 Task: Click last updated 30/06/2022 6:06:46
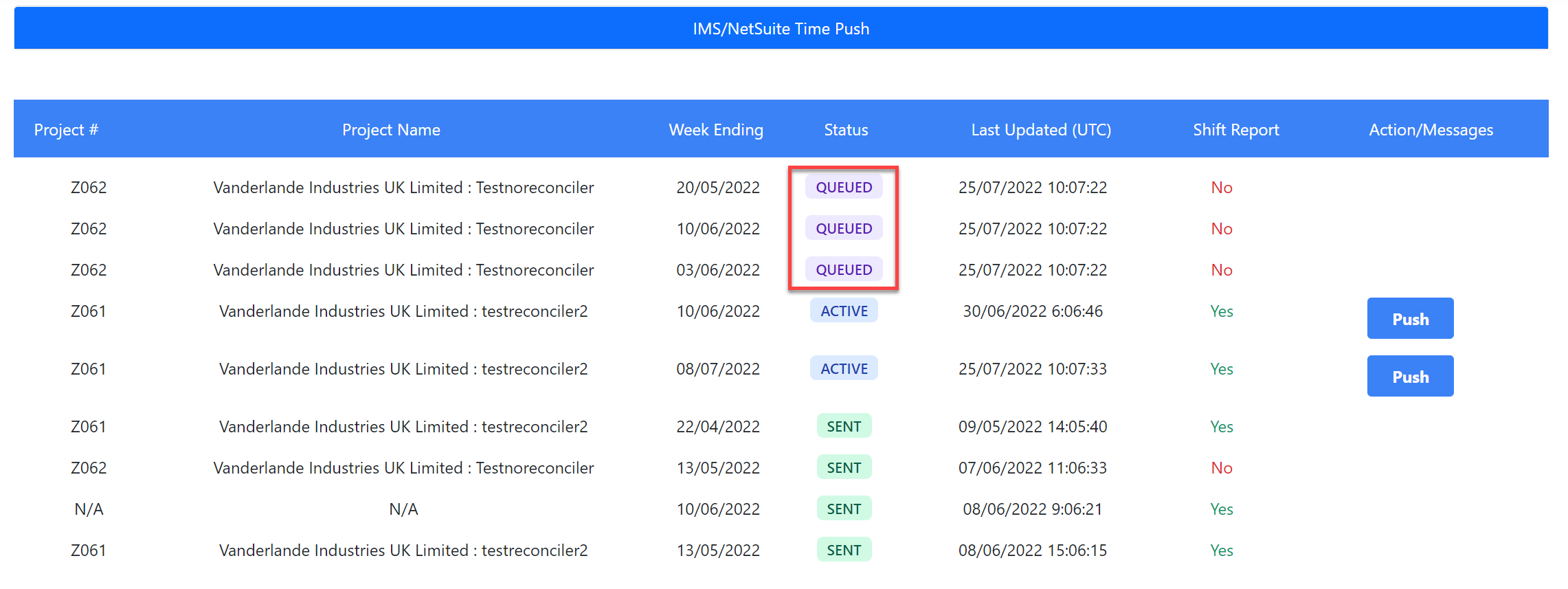(x=1033, y=311)
